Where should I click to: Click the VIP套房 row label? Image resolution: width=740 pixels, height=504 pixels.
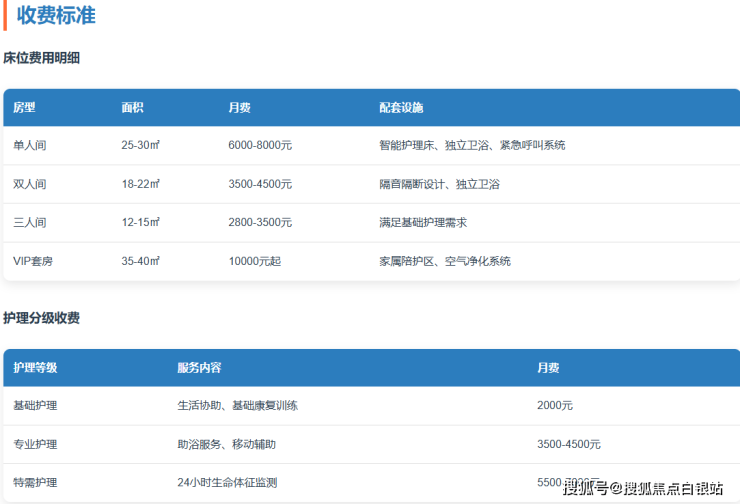(x=32, y=261)
